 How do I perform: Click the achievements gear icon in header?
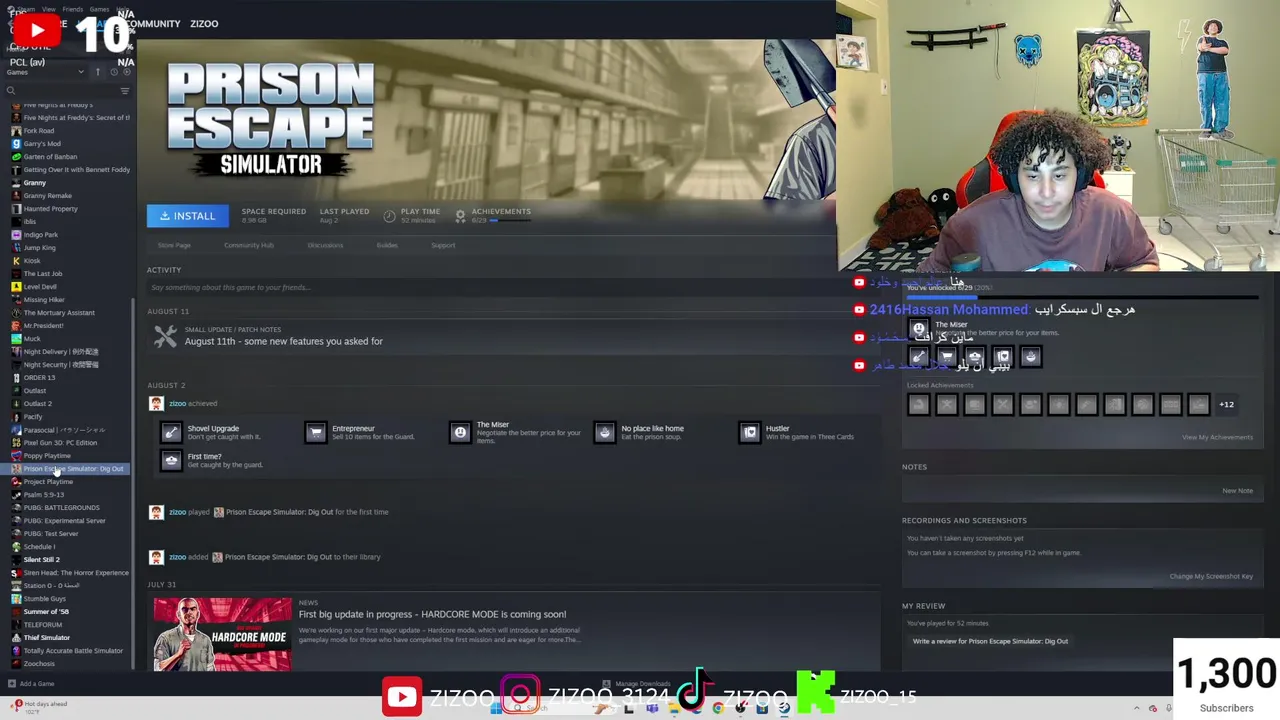click(460, 215)
